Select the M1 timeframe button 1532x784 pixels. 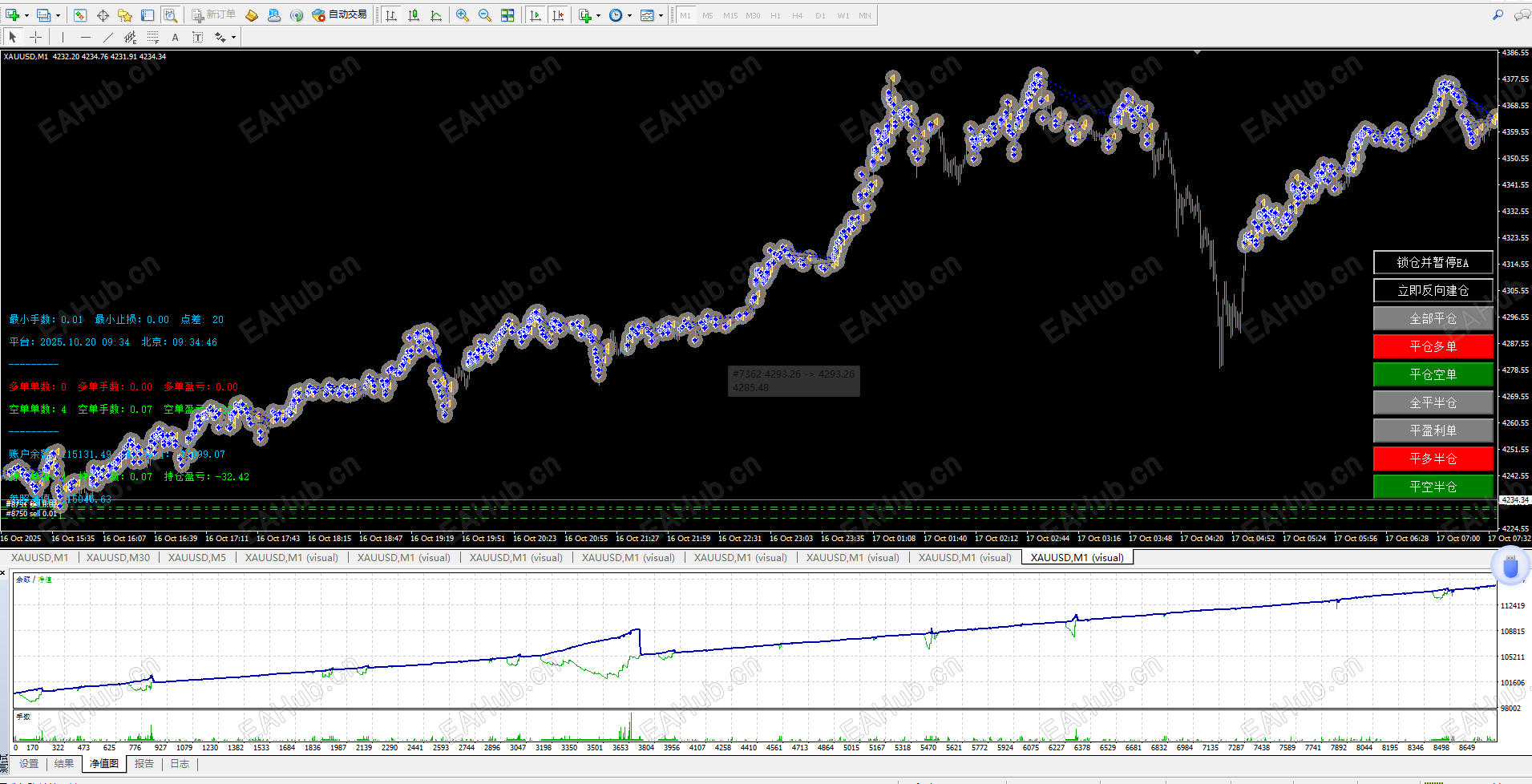coord(685,15)
